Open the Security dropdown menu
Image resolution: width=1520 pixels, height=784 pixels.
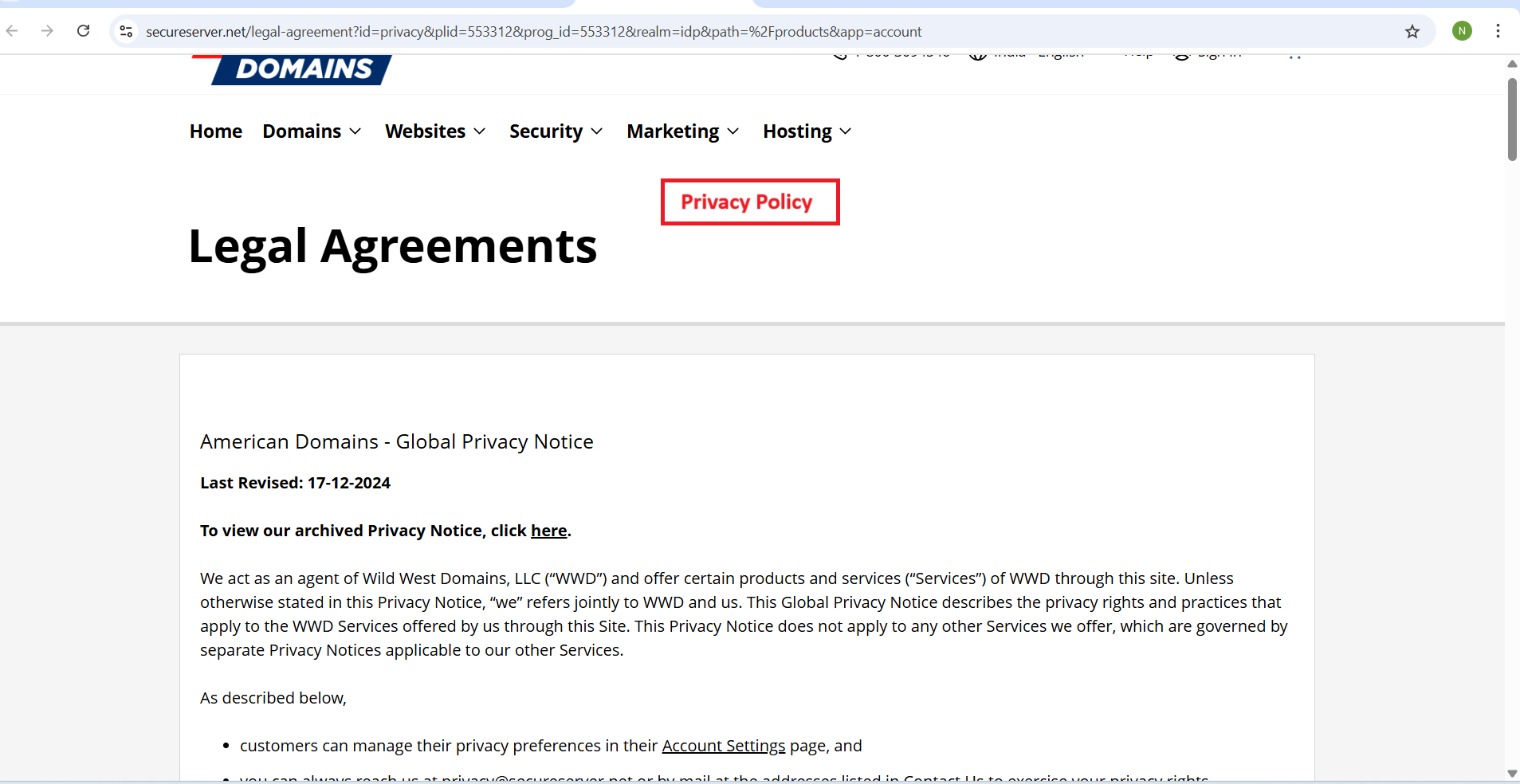(556, 131)
